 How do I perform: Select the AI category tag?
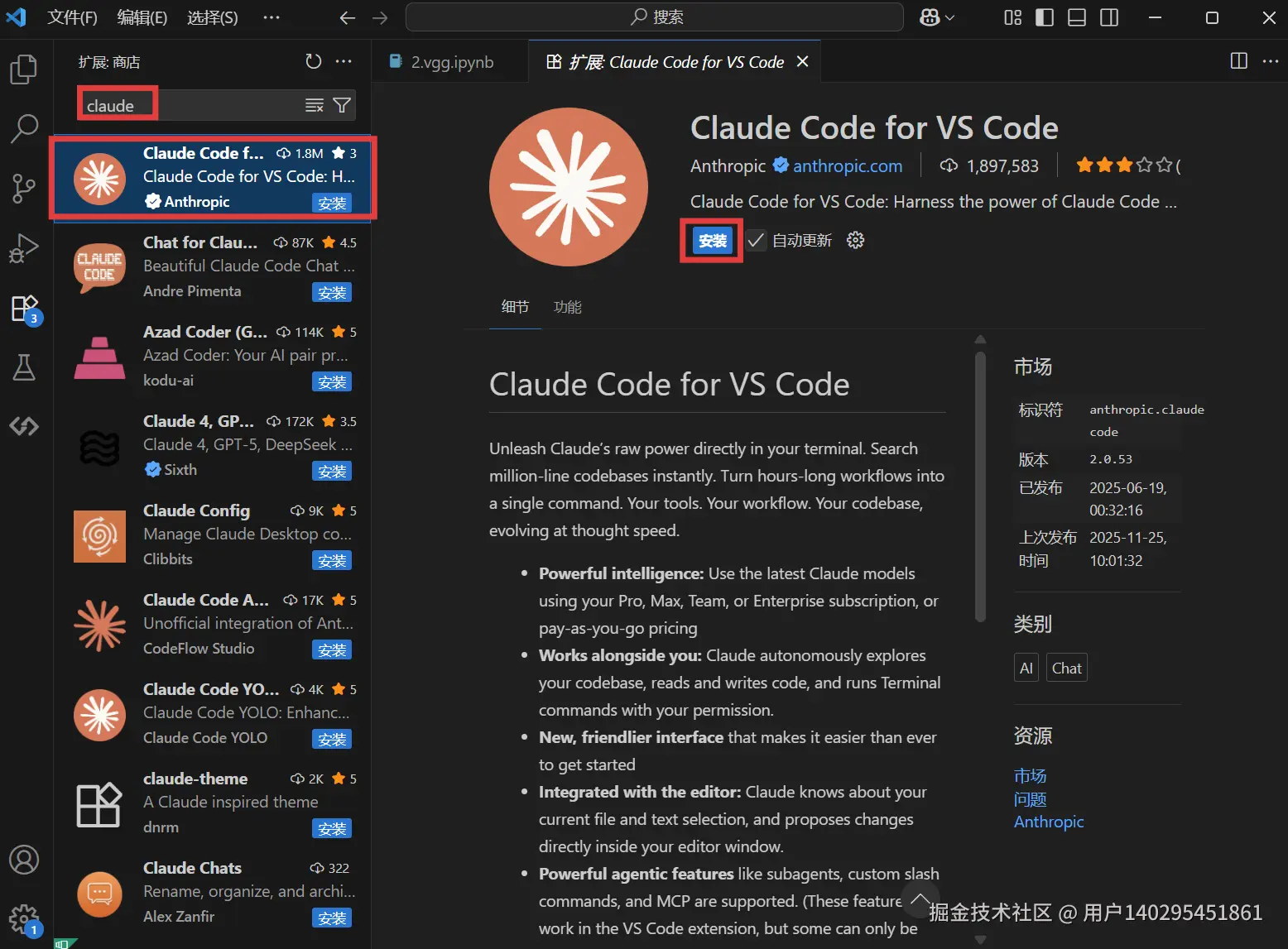[x=1026, y=668]
